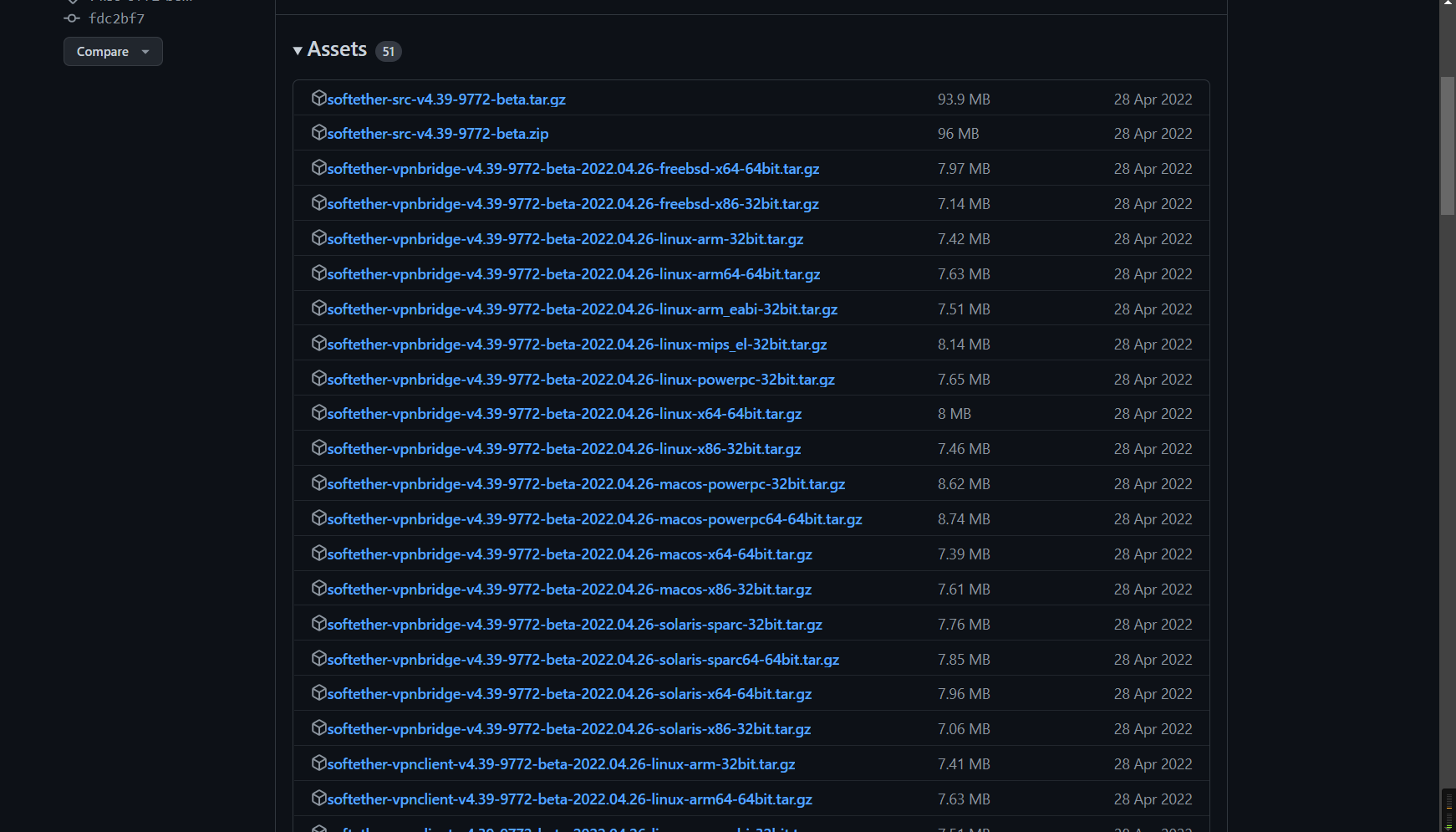Click the package icon beside softether-src-v4.39-9772-beta.zip
1456x832 pixels.
(x=319, y=132)
